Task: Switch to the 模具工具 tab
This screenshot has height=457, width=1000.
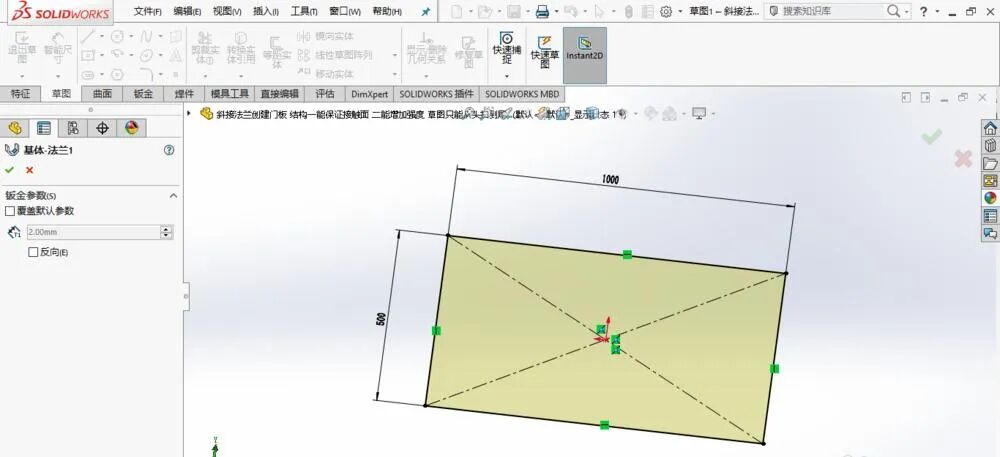Action: 230,94
